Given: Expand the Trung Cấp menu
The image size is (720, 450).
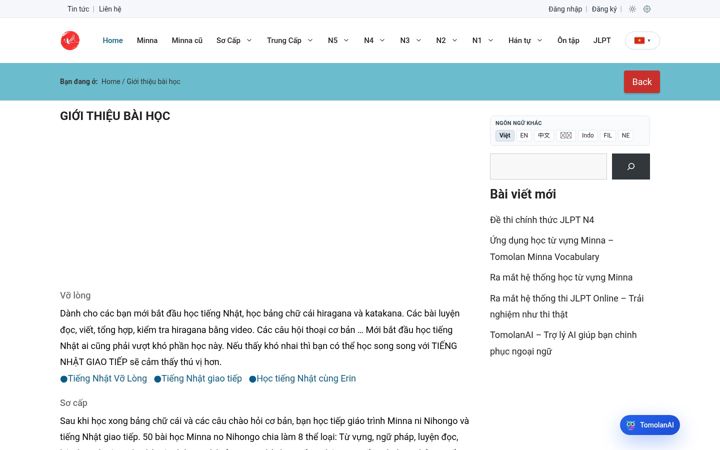Looking at the screenshot, I should pos(289,40).
